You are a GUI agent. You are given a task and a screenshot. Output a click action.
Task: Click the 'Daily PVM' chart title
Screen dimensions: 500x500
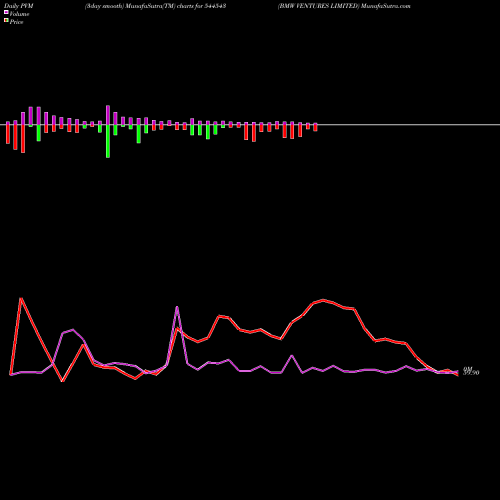[x=19, y=6]
